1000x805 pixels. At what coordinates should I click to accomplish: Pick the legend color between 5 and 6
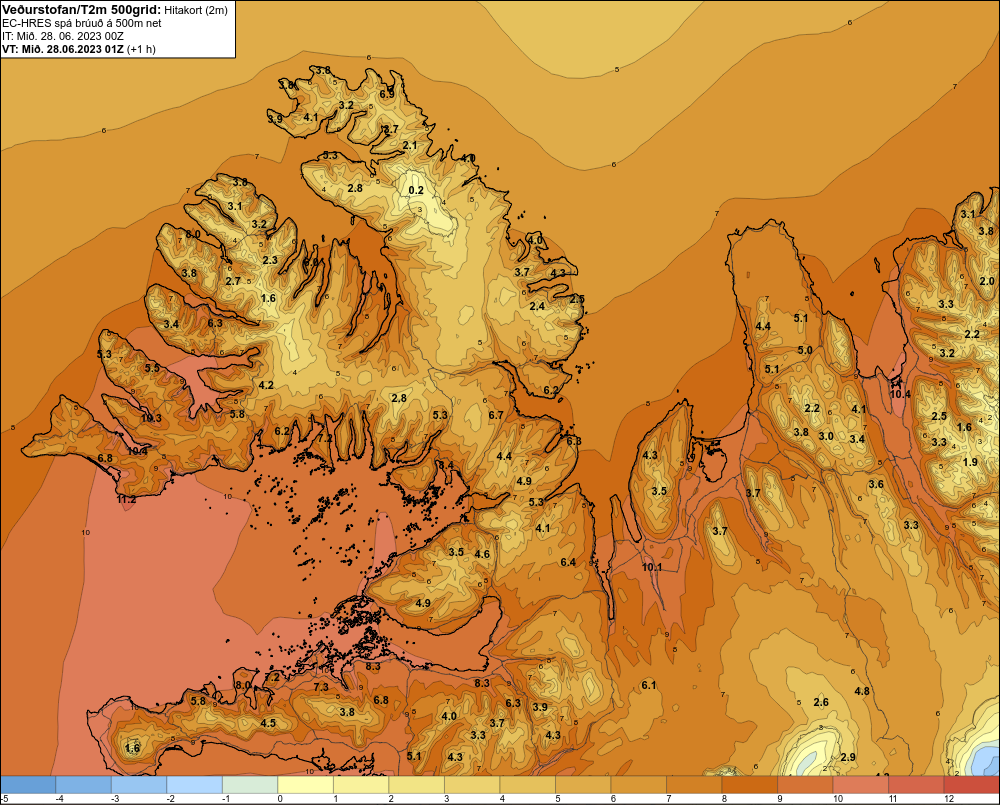point(583,785)
